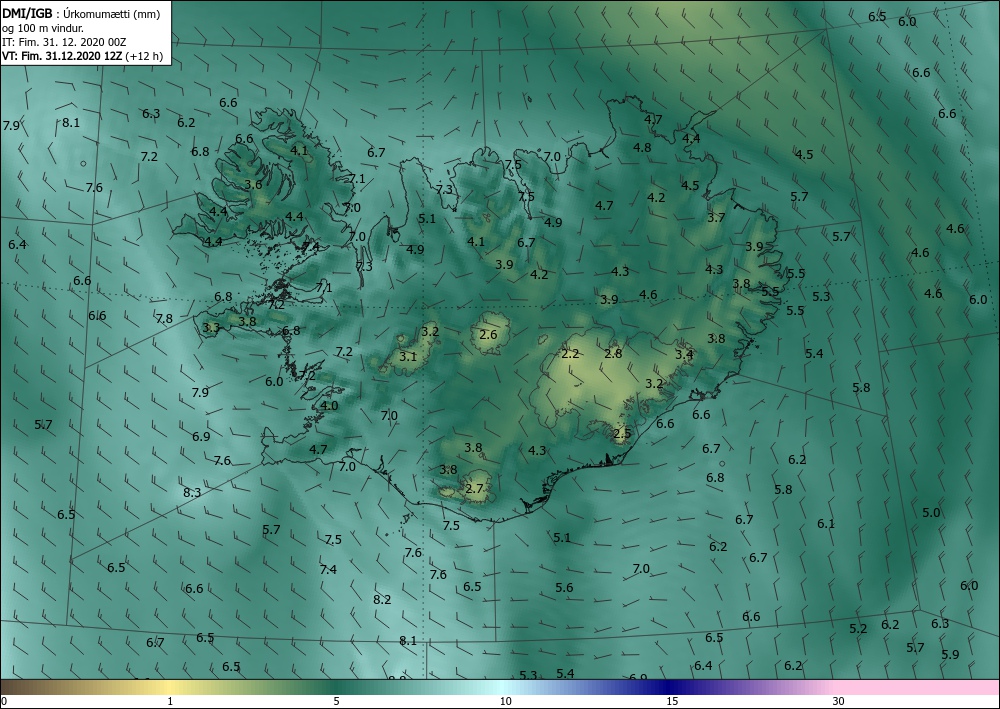
Task: Pick the dark navy section of color bar
Action: pyautogui.click(x=666, y=687)
